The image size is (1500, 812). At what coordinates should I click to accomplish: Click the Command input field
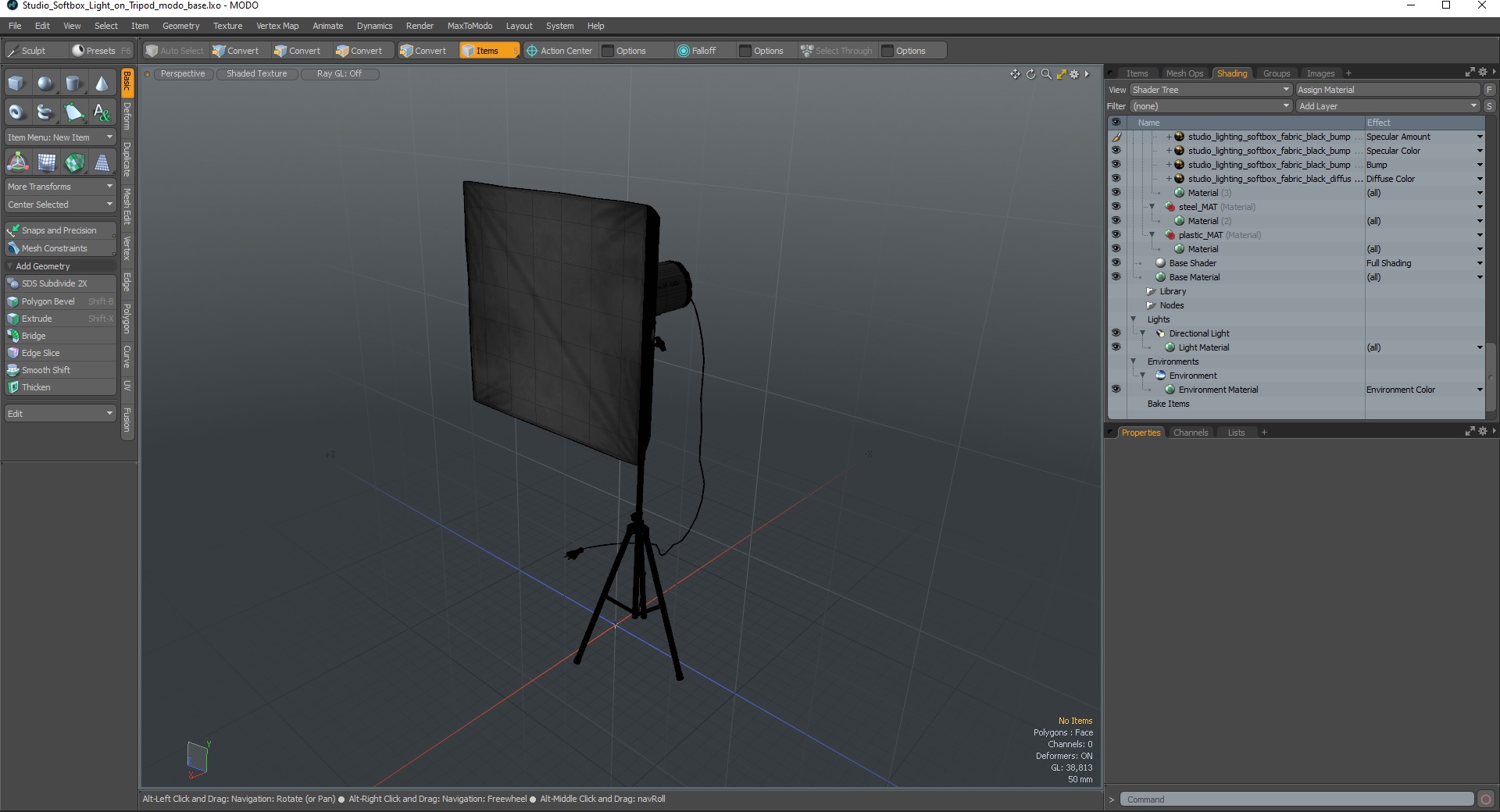click(1297, 800)
